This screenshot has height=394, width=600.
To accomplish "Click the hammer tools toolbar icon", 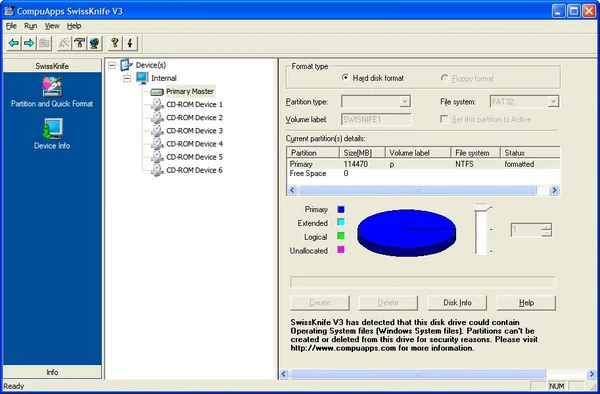I will pos(79,43).
